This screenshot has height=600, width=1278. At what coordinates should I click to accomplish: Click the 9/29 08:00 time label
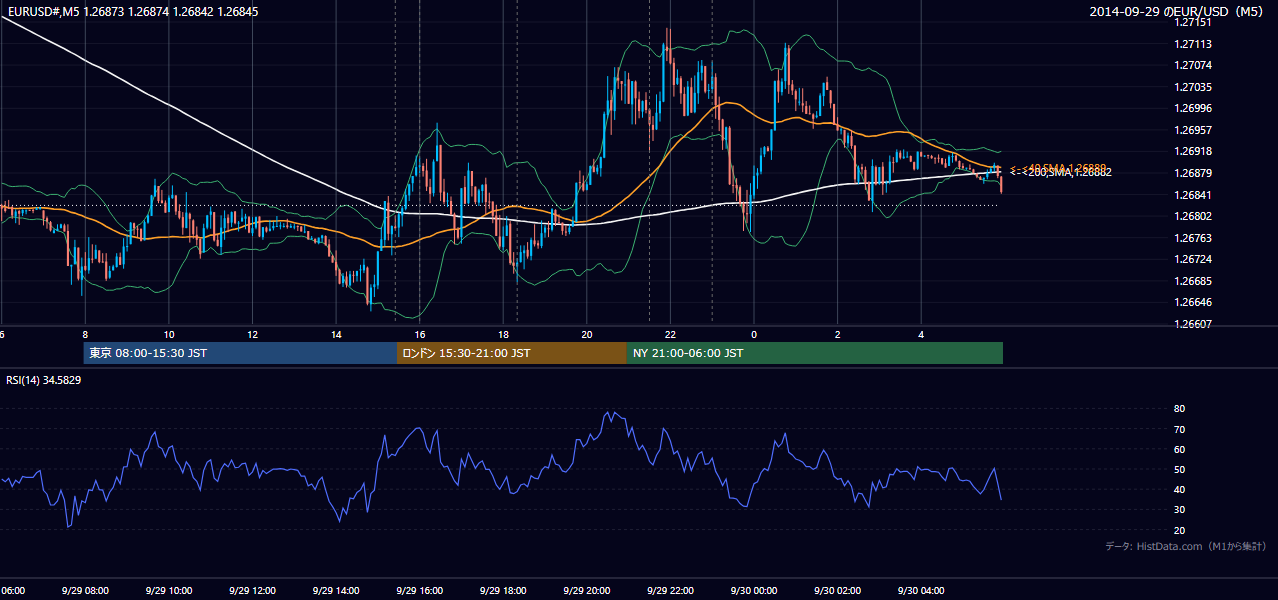click(x=85, y=591)
